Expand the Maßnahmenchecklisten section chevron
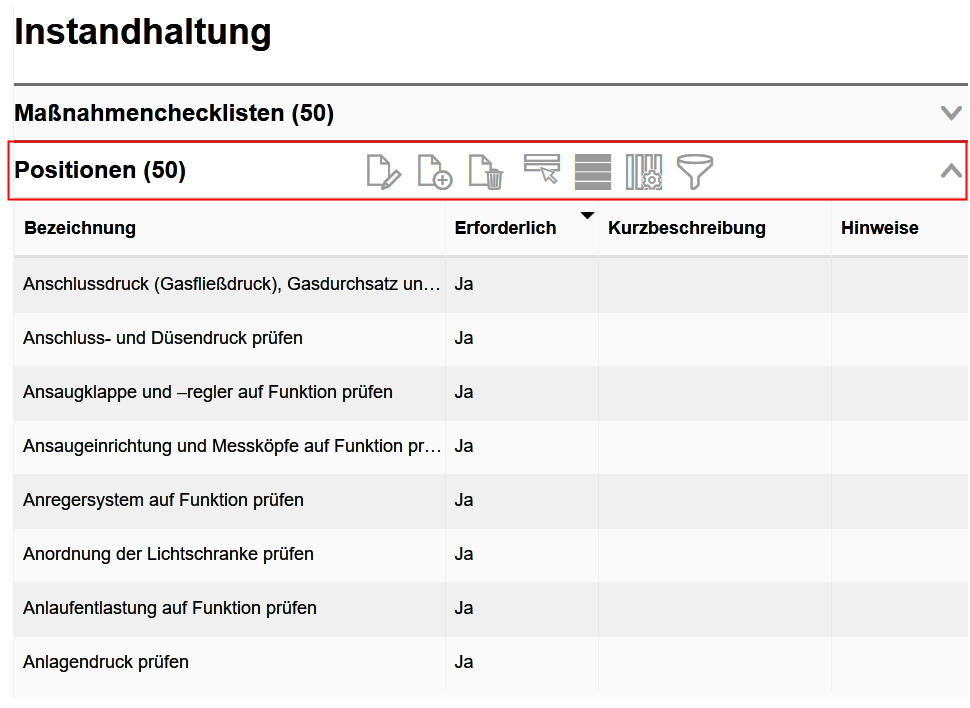The width and height of the screenshot is (970, 708). pyautogui.click(x=951, y=113)
